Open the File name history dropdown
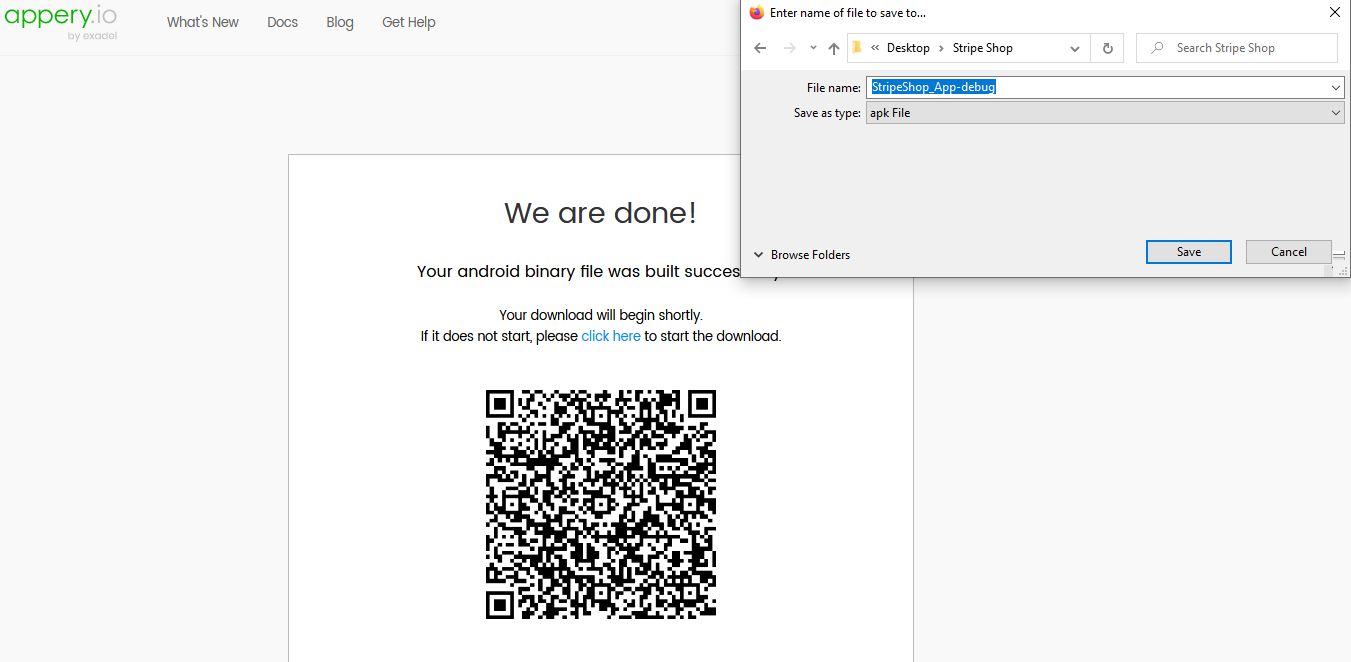 (1336, 88)
